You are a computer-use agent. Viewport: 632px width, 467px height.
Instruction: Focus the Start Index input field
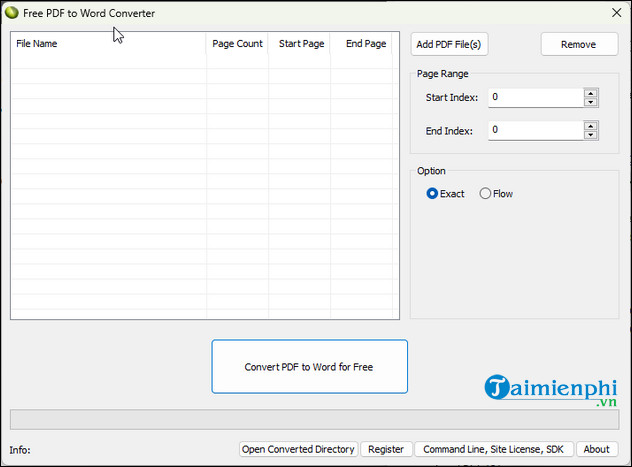pos(536,98)
